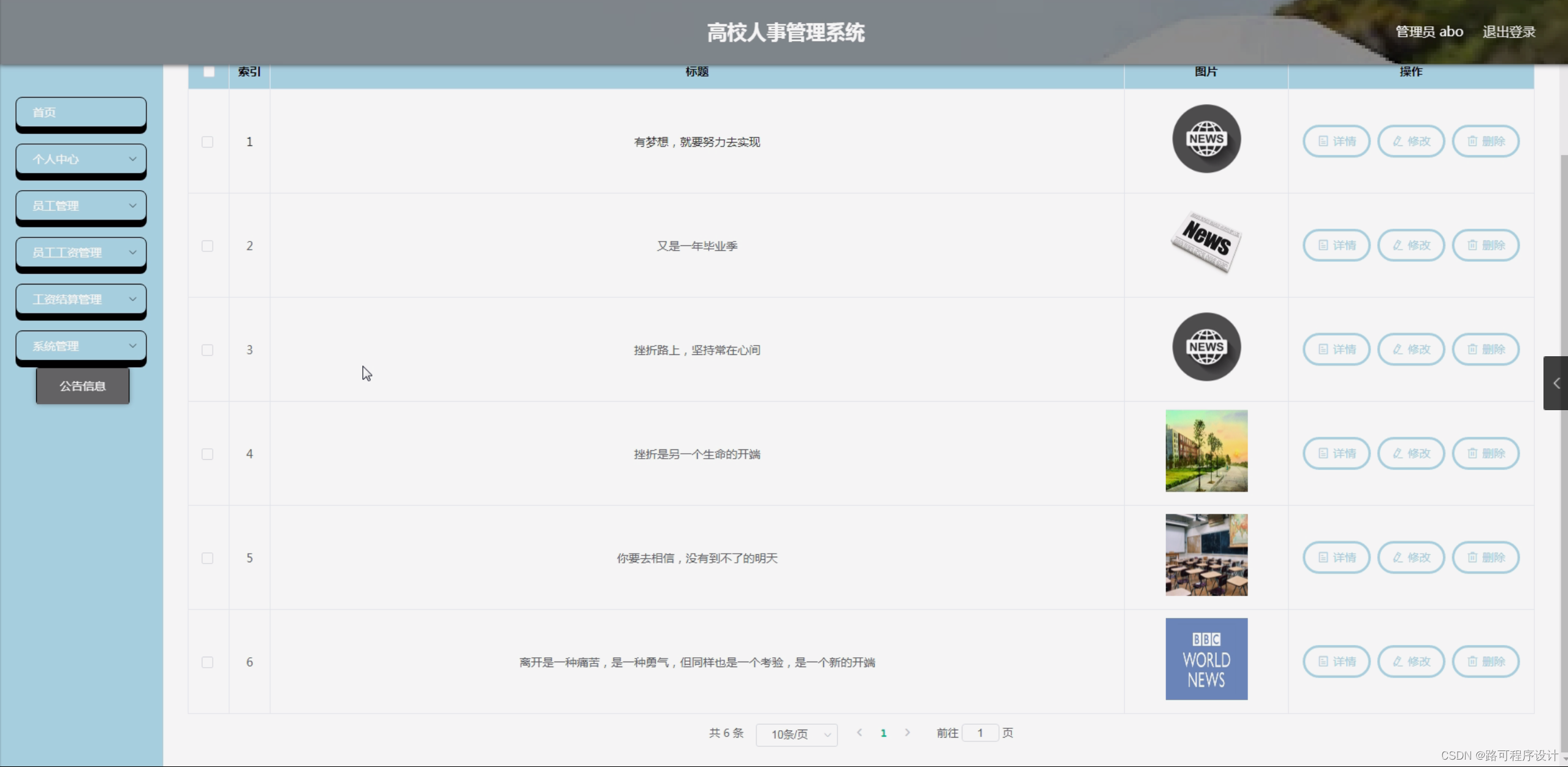Image resolution: width=1568 pixels, height=767 pixels.
Task: Click the BBC World News thumbnail image
Action: pyautogui.click(x=1206, y=659)
